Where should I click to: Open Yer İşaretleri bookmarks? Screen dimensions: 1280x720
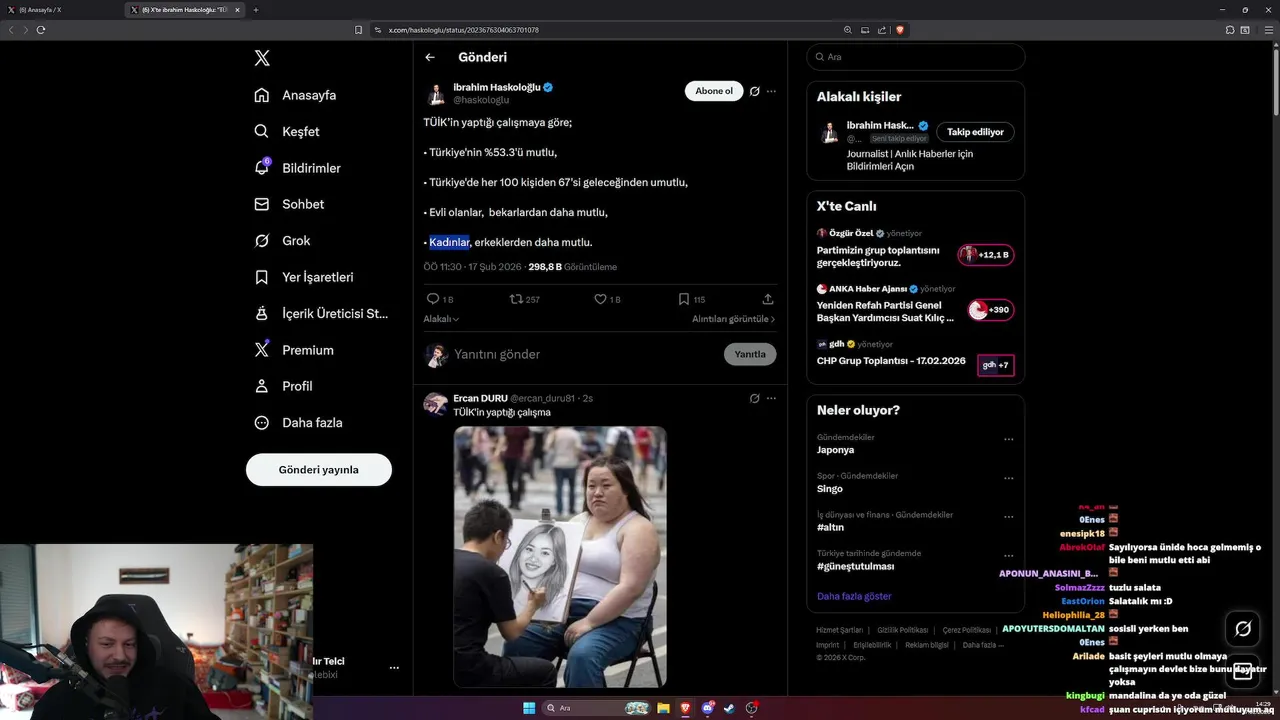tap(303, 277)
